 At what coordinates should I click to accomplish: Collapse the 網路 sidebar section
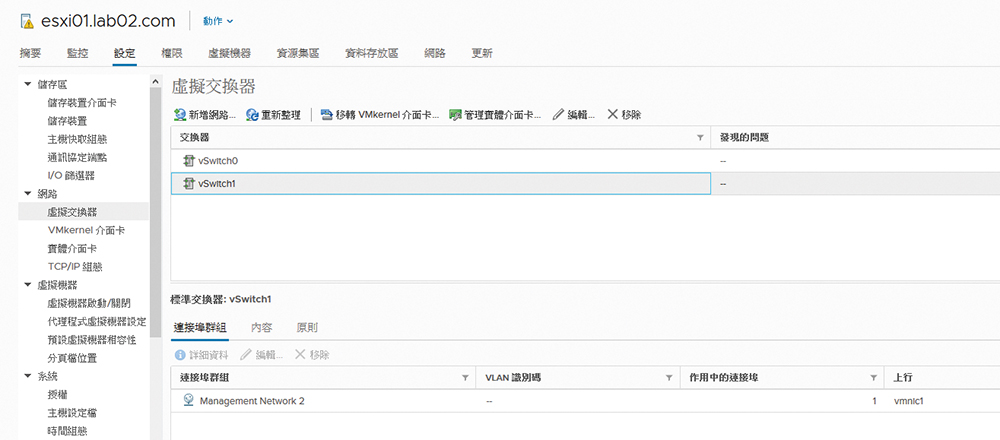coord(27,194)
